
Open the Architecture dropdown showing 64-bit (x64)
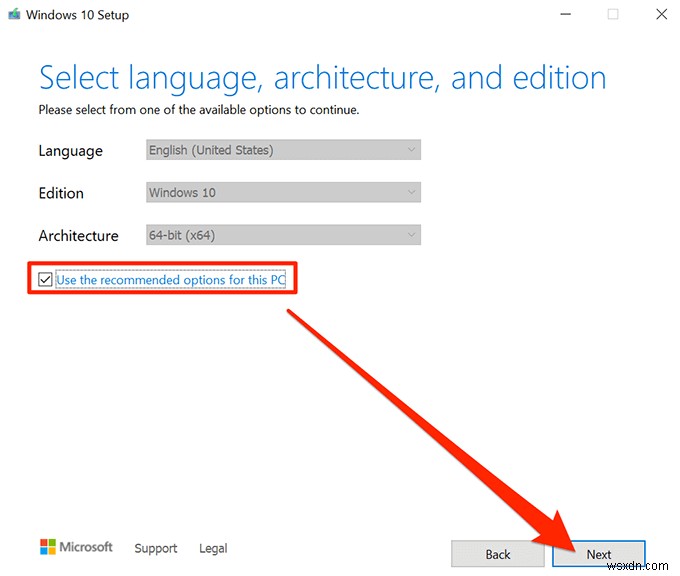pos(283,235)
